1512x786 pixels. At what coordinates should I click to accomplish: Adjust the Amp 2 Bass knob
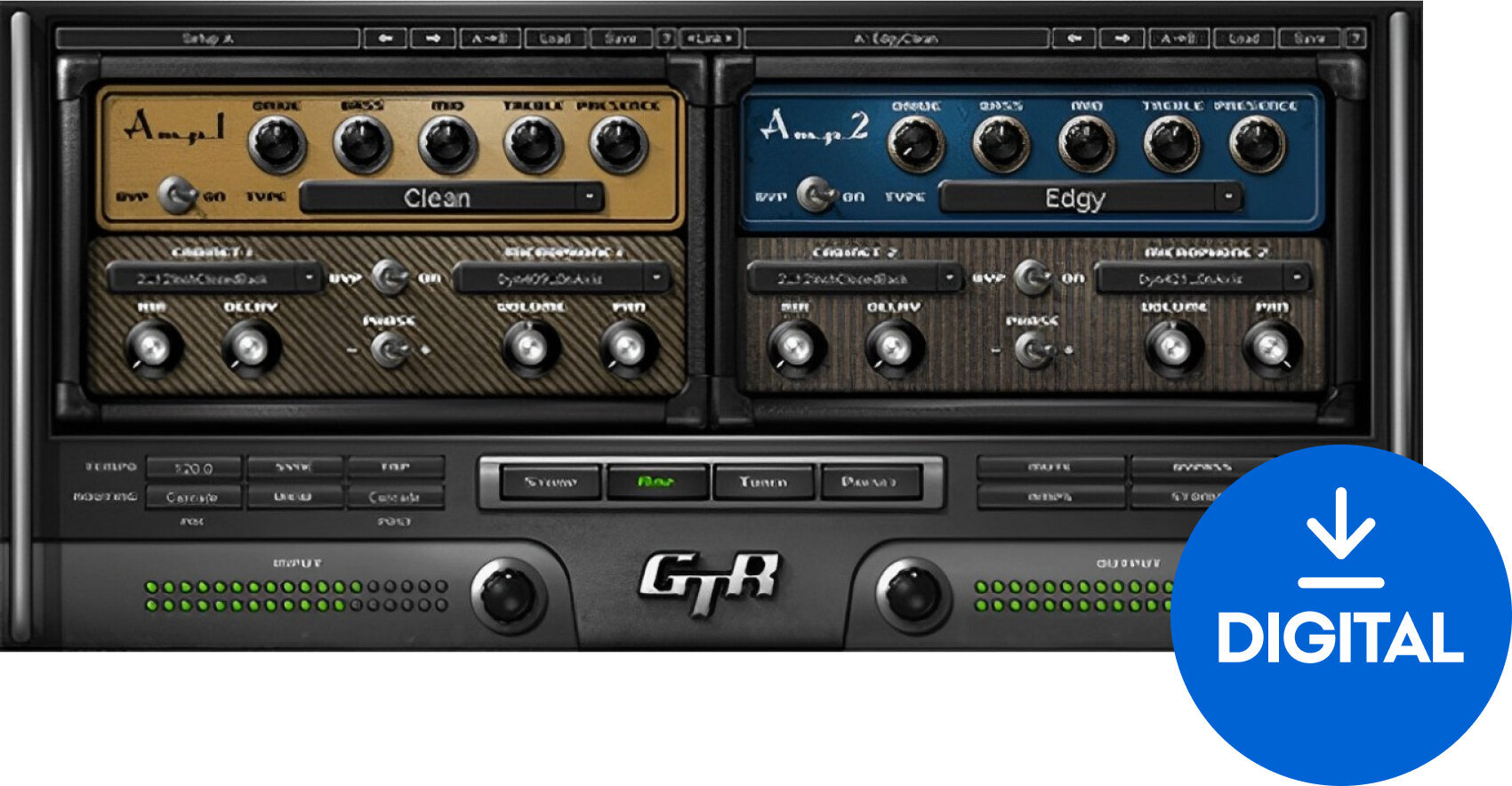click(1001, 145)
